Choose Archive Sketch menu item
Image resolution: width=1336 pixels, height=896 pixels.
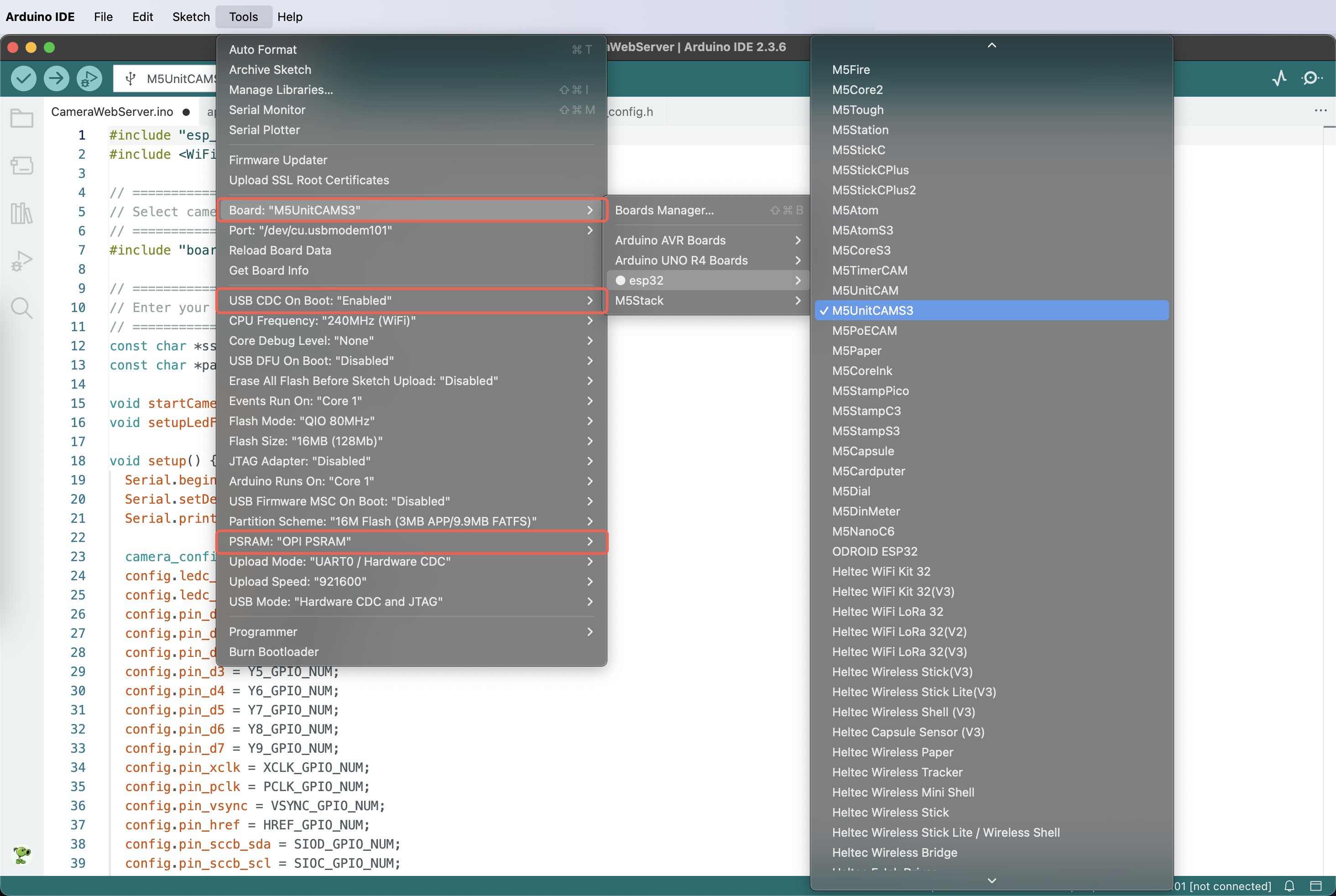tap(412, 70)
